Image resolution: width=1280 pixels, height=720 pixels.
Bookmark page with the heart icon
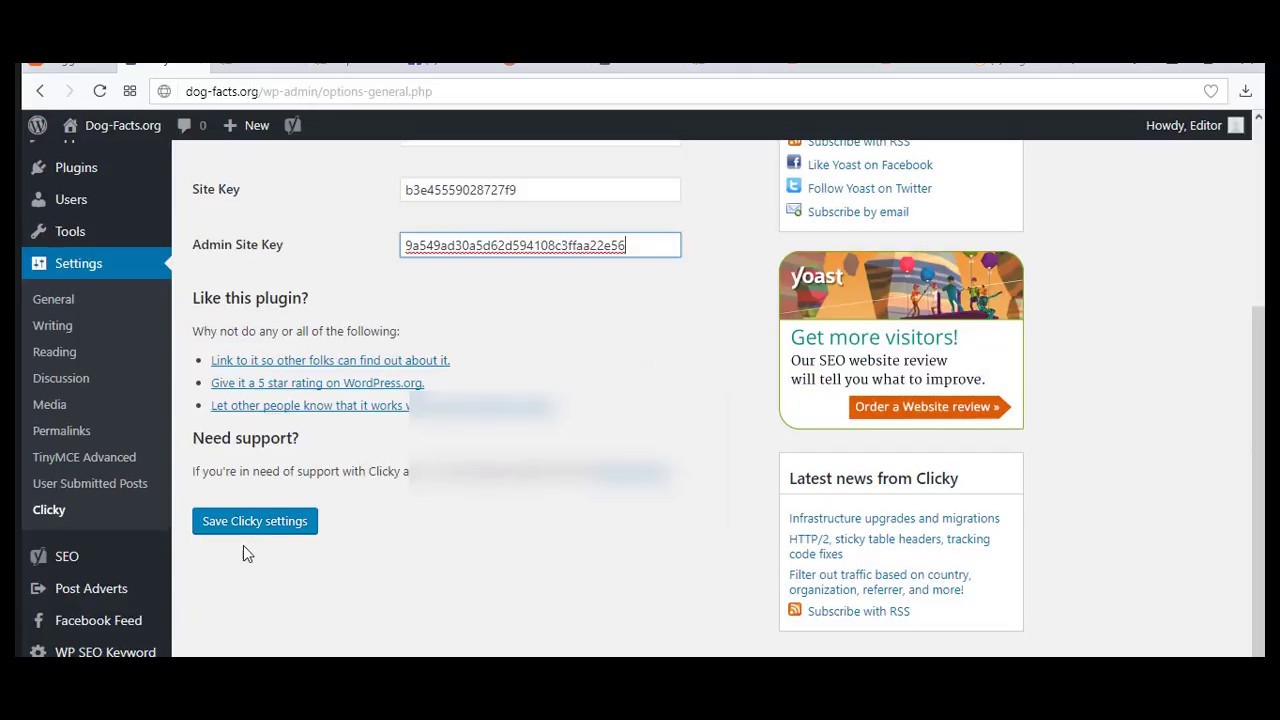click(1211, 91)
